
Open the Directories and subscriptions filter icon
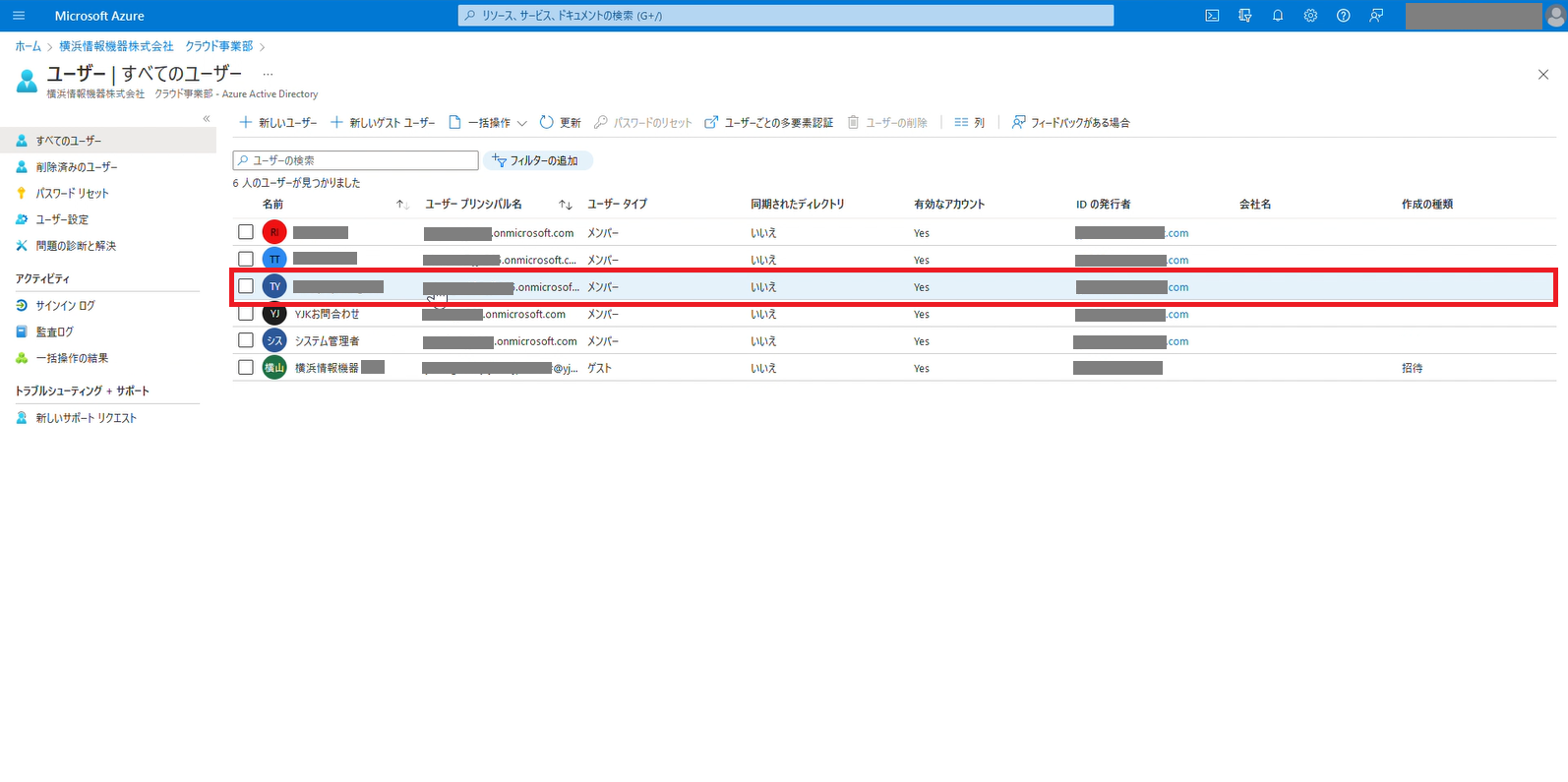point(1245,16)
